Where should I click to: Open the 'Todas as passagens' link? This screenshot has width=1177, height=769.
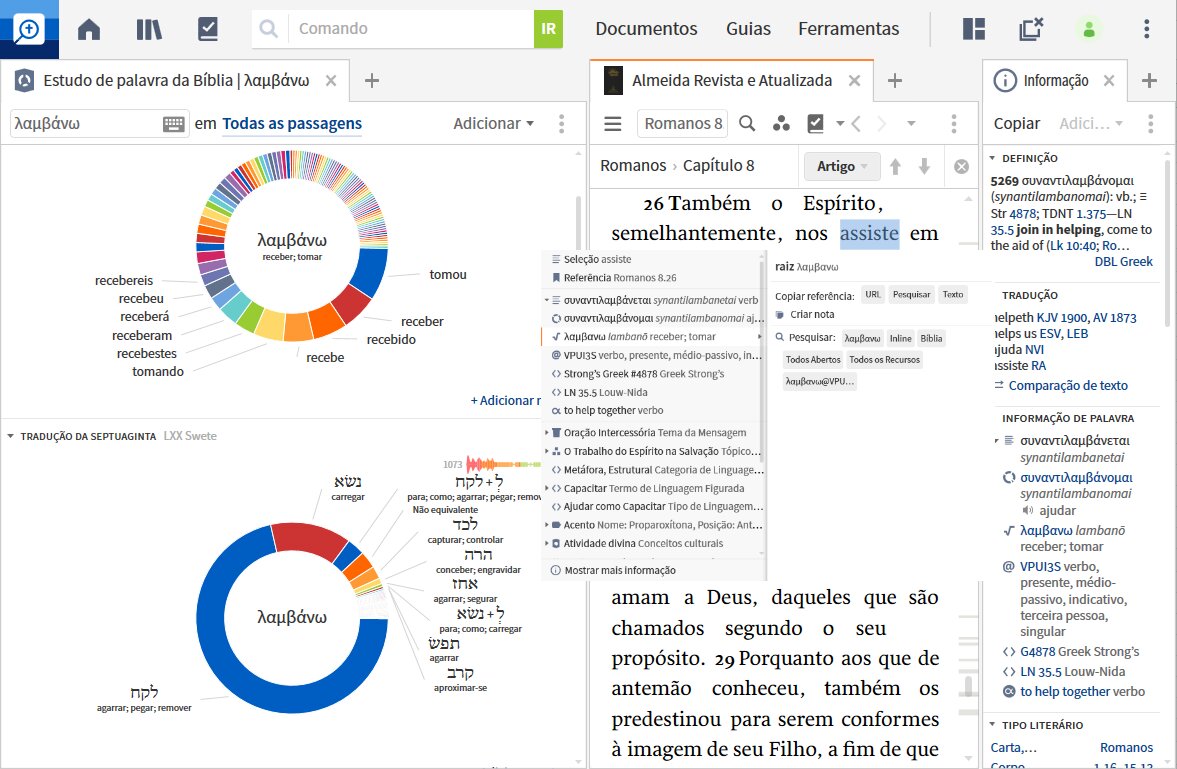coord(292,124)
